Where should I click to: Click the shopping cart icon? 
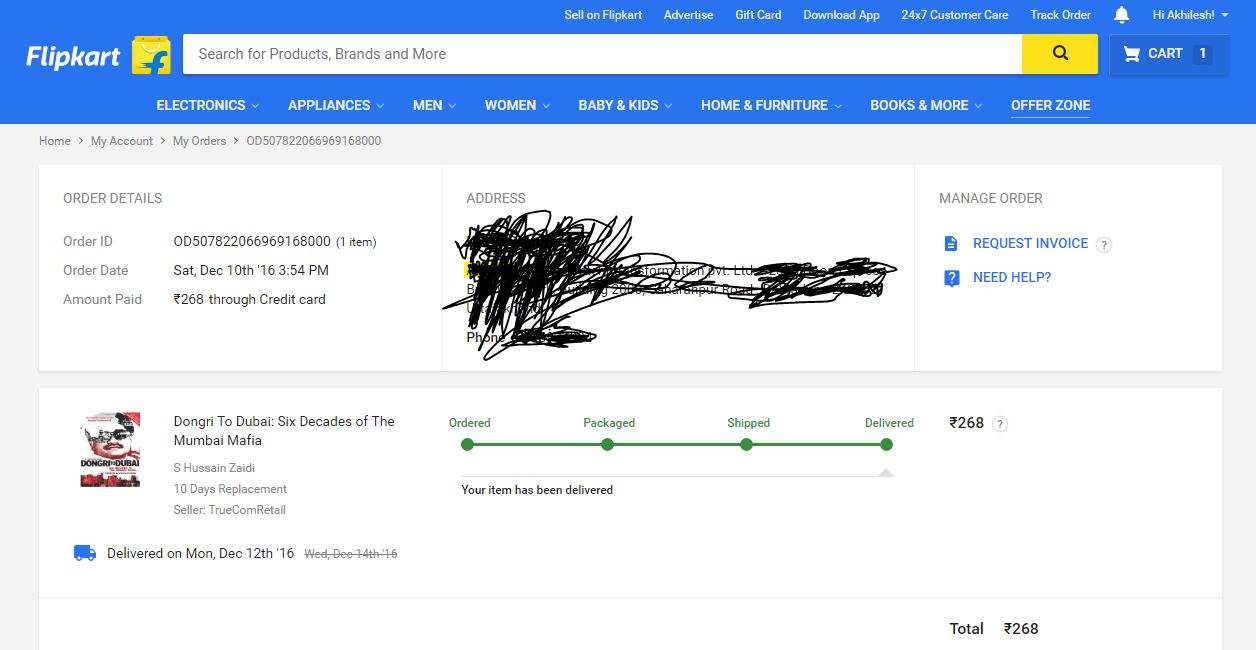1132,54
